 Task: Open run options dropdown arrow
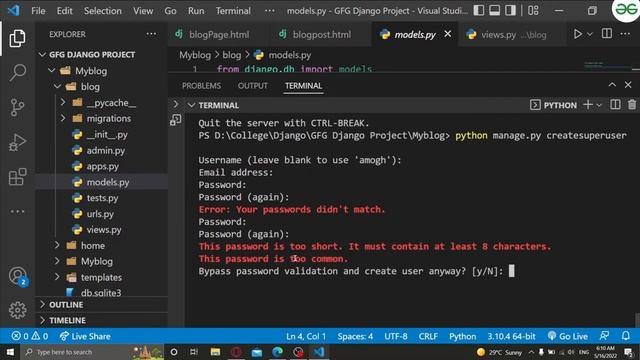590,34
